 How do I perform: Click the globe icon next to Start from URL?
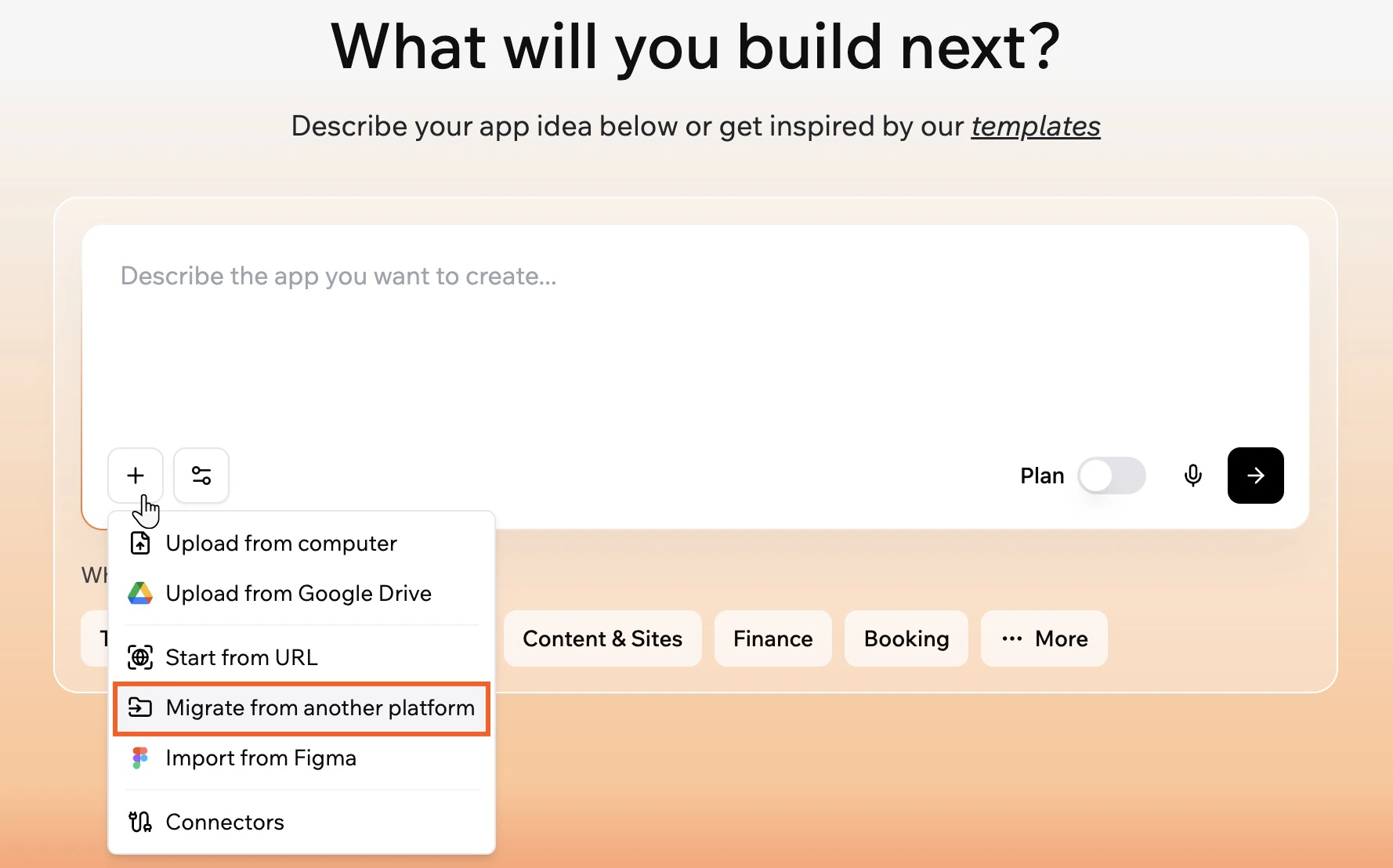click(140, 657)
